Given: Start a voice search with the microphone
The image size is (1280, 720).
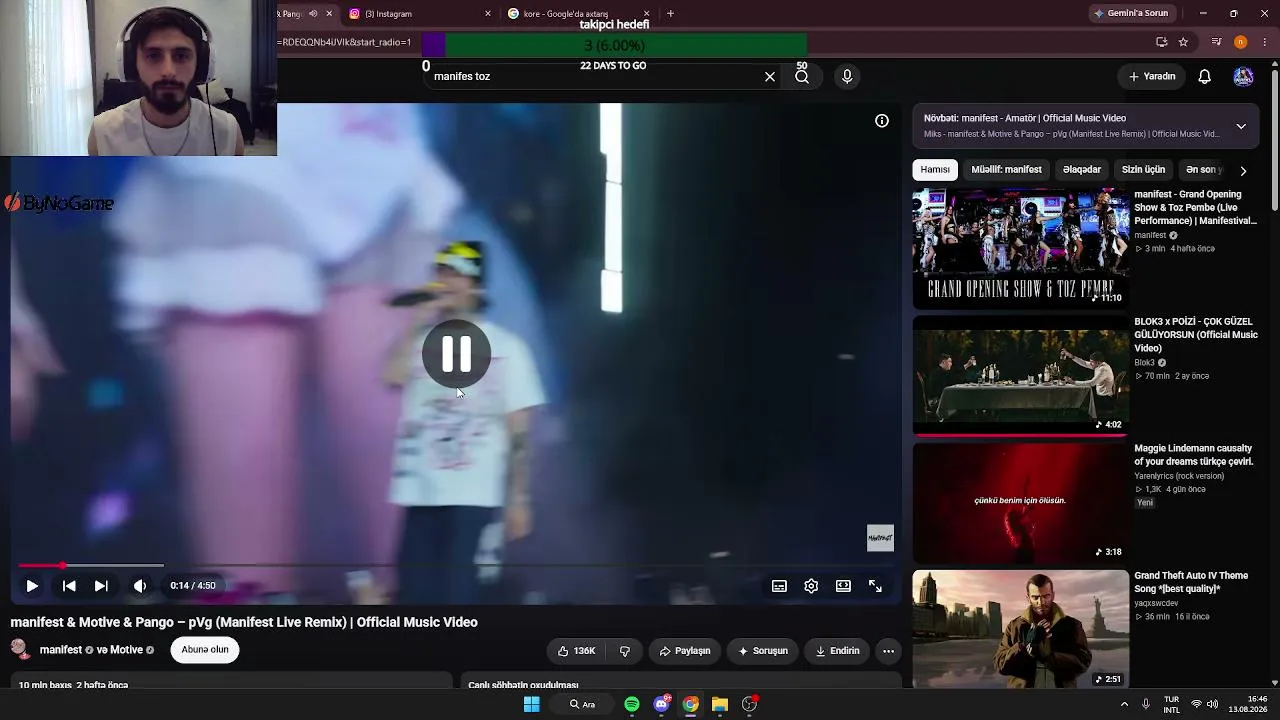Looking at the screenshot, I should 847,76.
